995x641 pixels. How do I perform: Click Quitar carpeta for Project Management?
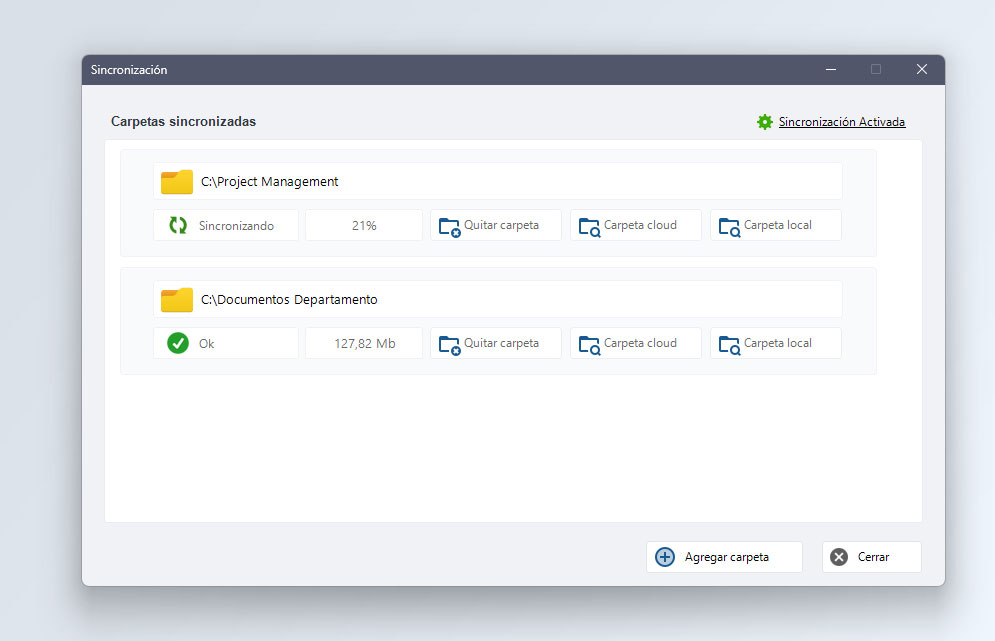point(496,225)
